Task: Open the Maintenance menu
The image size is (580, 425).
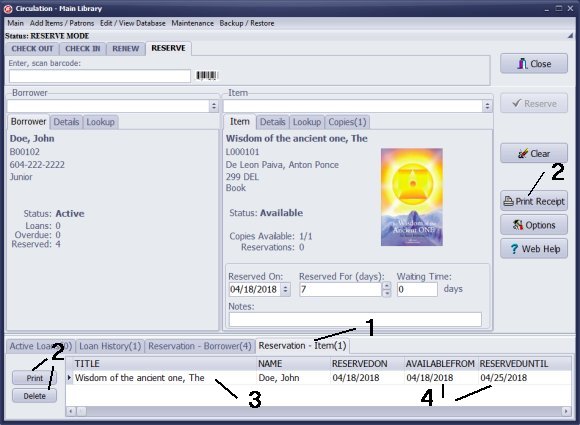Action: [x=192, y=23]
